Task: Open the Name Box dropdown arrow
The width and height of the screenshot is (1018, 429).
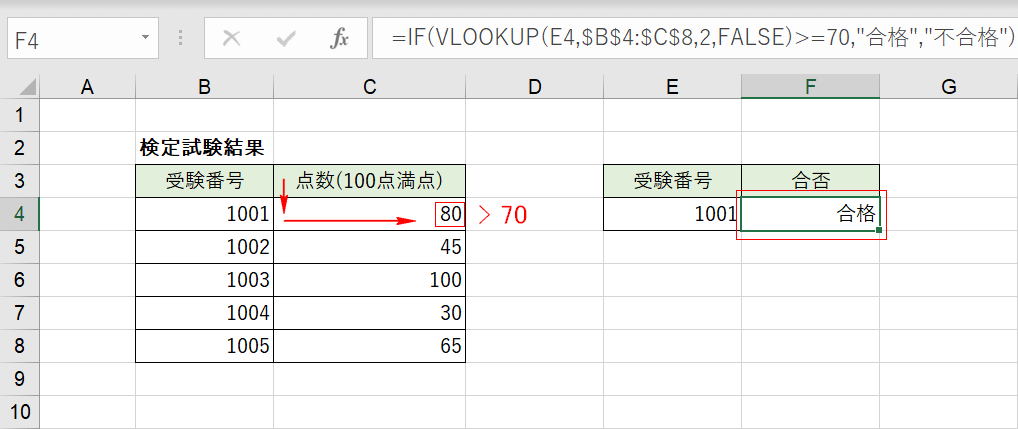Action: (145, 38)
